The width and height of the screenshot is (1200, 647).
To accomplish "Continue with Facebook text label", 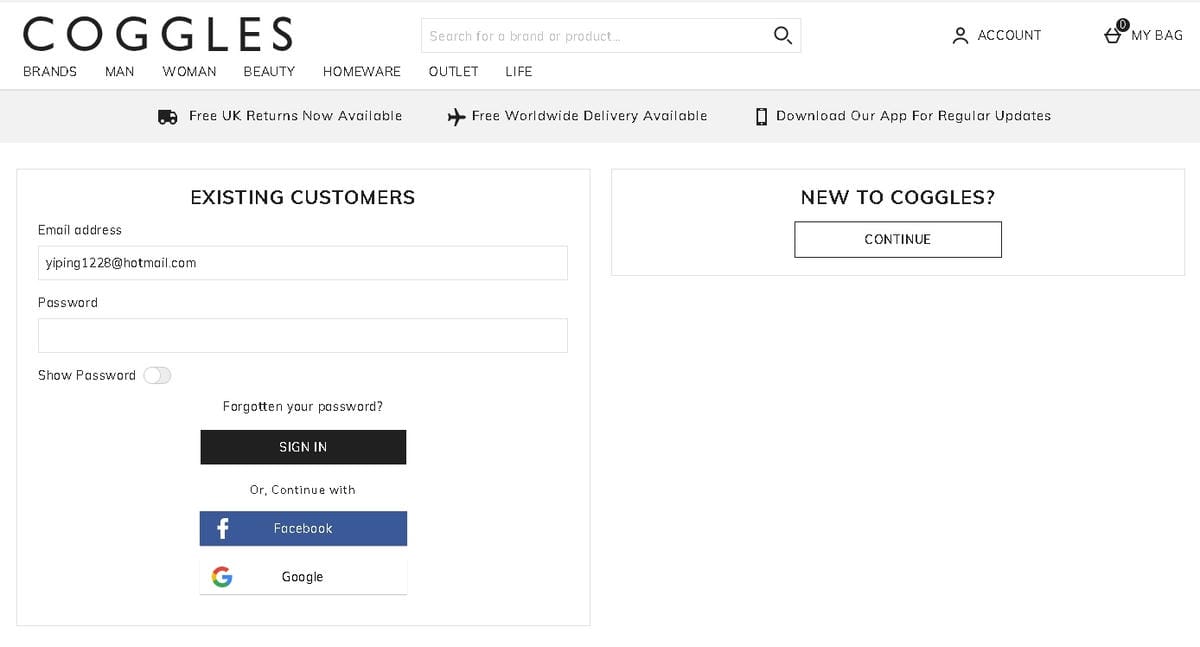I will click(x=303, y=528).
